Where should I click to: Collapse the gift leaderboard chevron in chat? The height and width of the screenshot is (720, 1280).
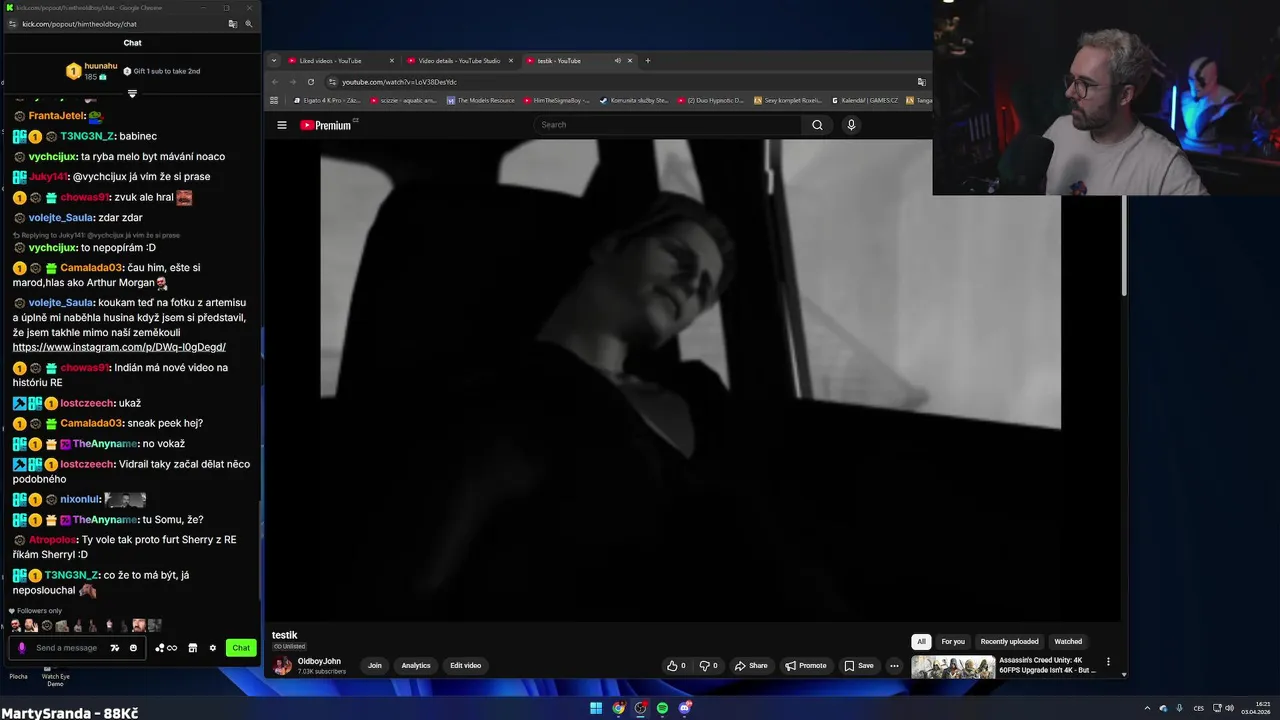(x=132, y=94)
